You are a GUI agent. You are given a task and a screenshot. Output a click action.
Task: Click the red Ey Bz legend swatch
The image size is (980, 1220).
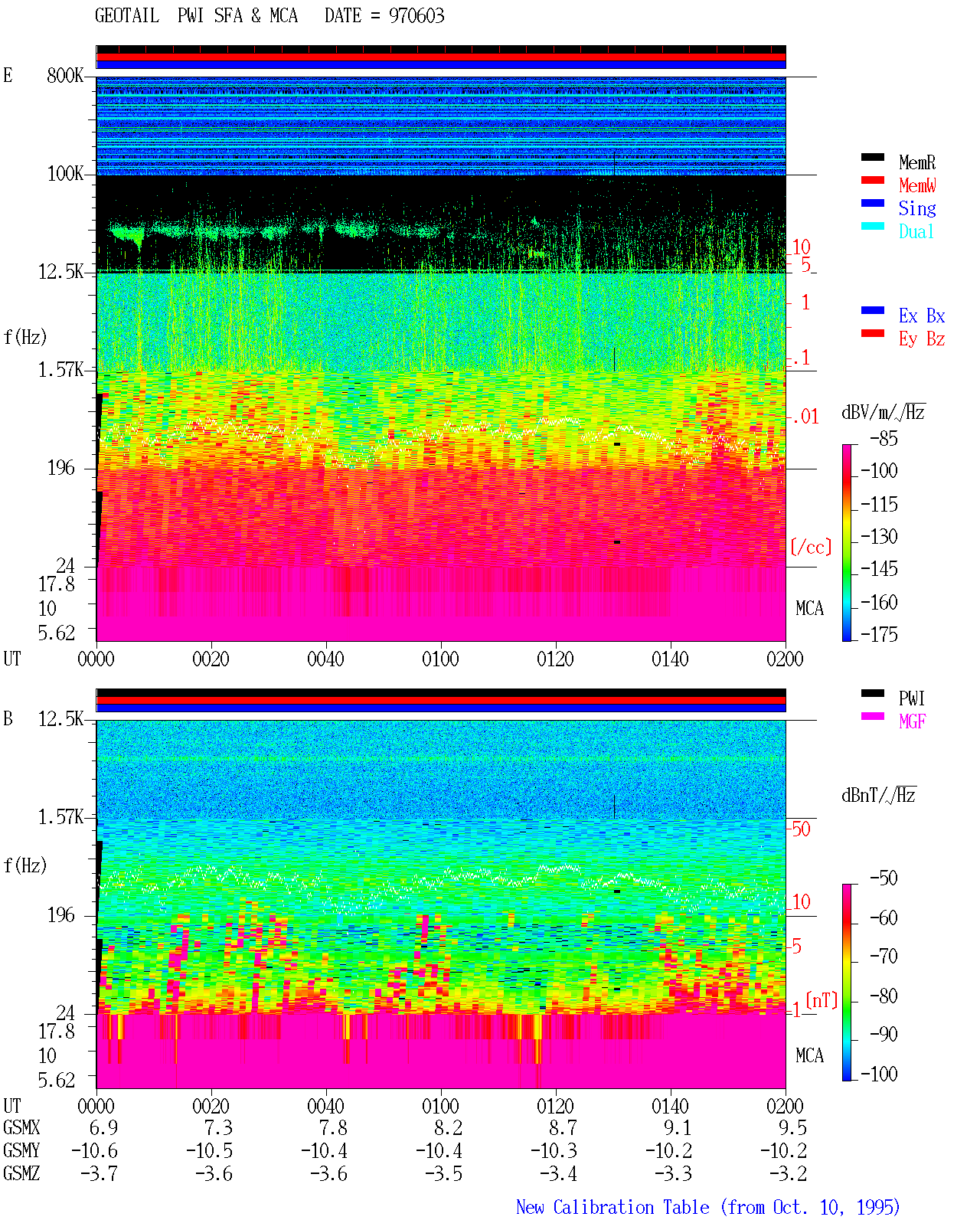pyautogui.click(x=872, y=333)
